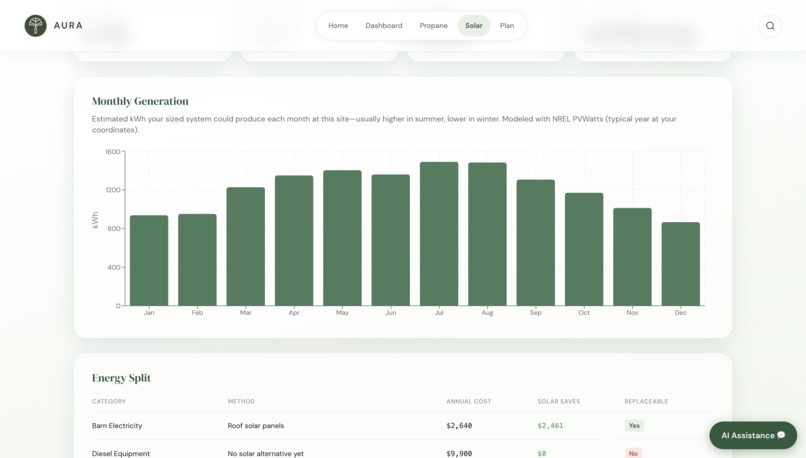Open the AI Assistance button
Image resolution: width=806 pixels, height=458 pixels.
pos(753,435)
